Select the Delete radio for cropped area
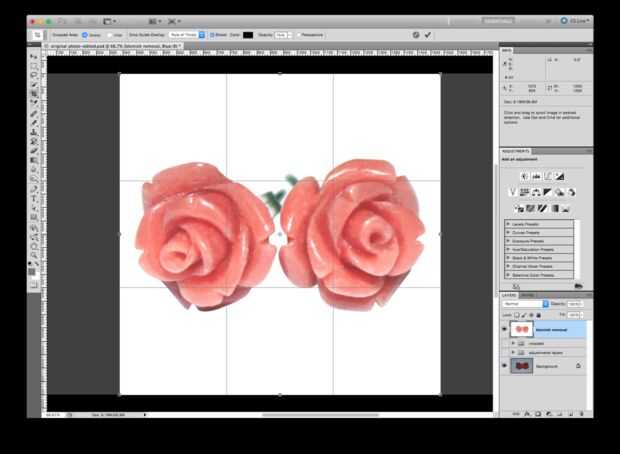620x454 pixels. pos(85,35)
